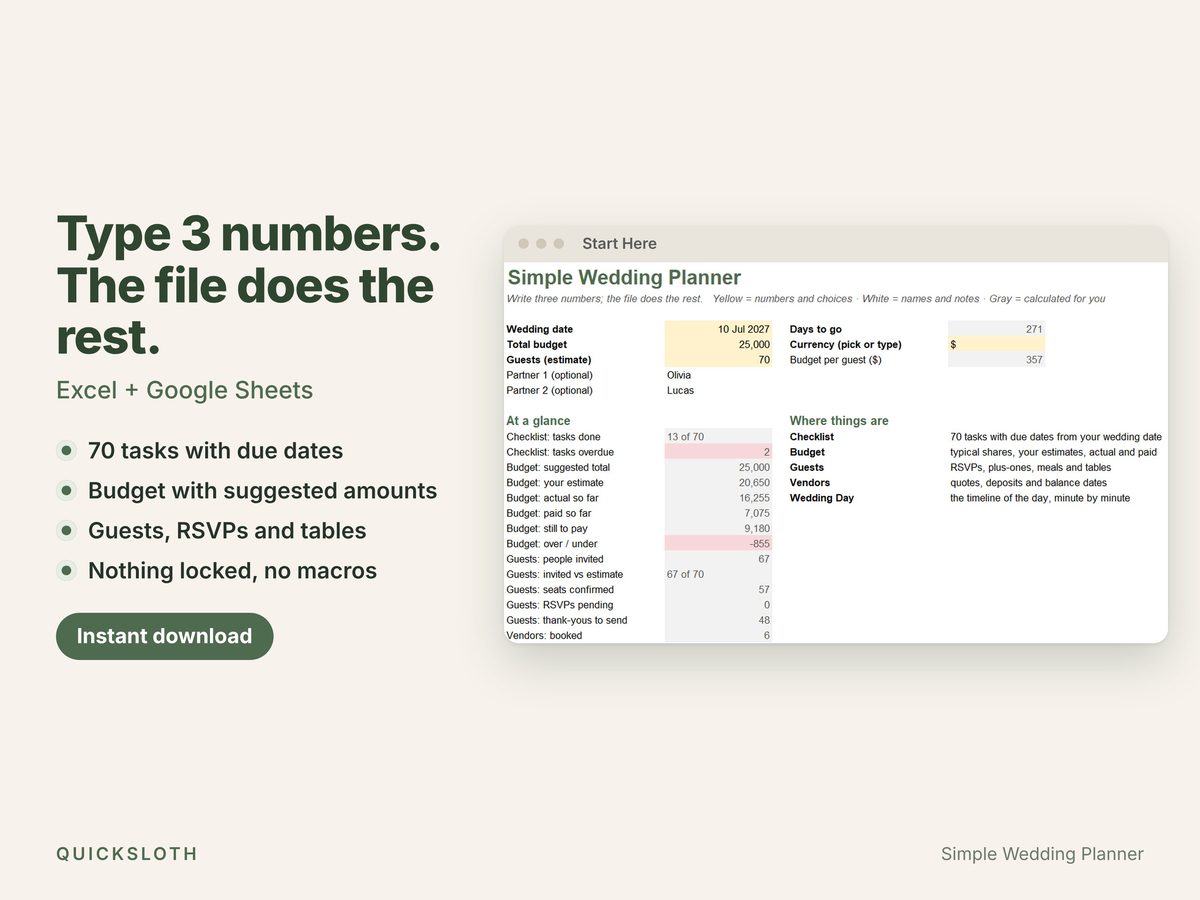Screen dimensions: 1200x900
Task: Click the Total budget cell 25,000
Action: 718,344
